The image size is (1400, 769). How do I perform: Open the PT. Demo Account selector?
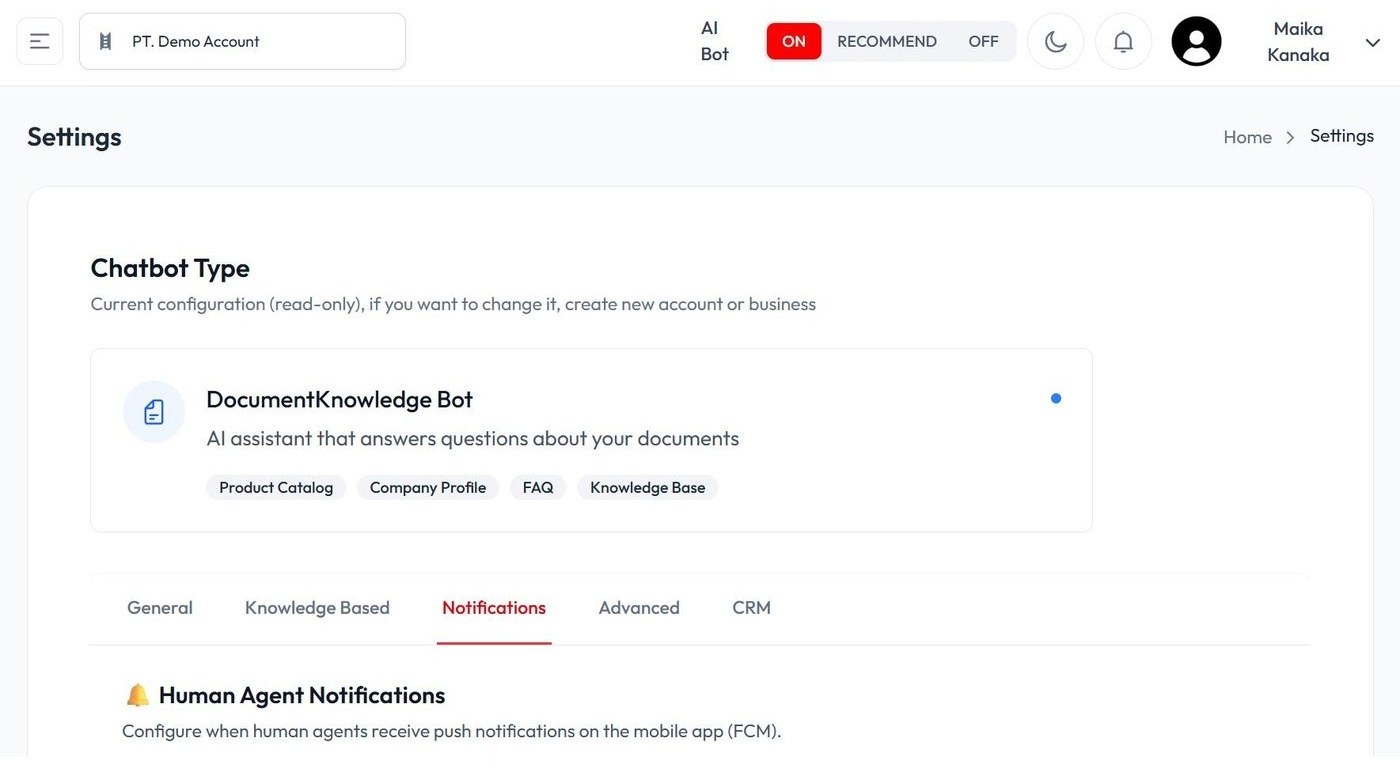pos(242,41)
